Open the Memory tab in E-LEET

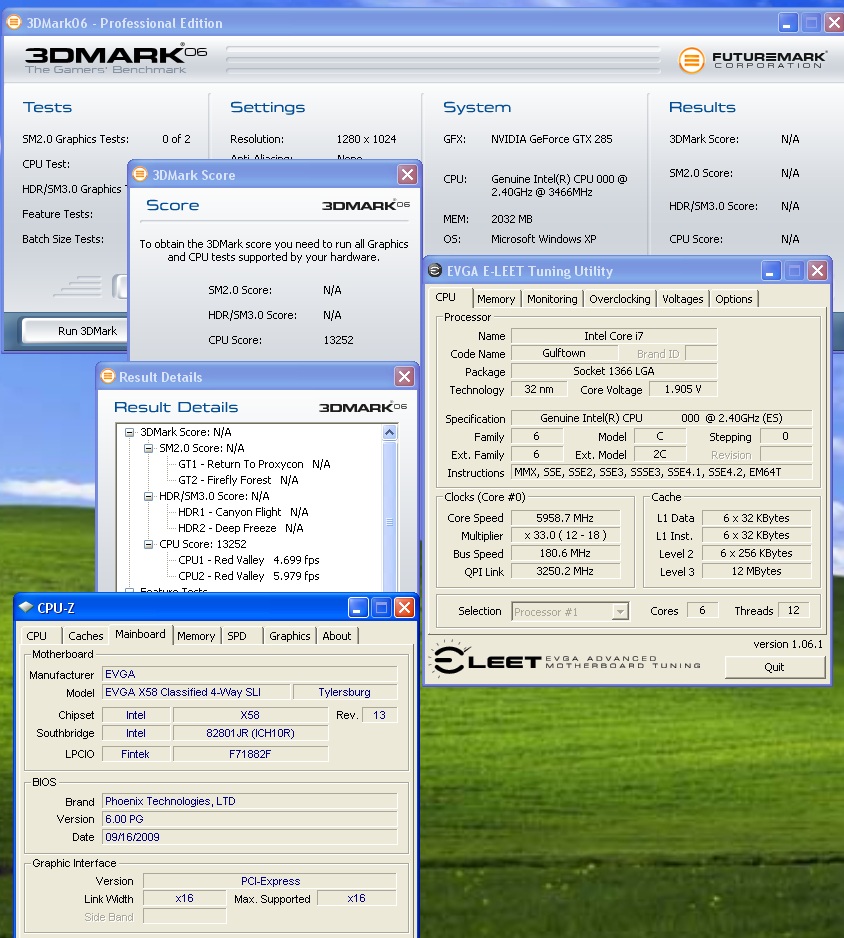tap(496, 299)
